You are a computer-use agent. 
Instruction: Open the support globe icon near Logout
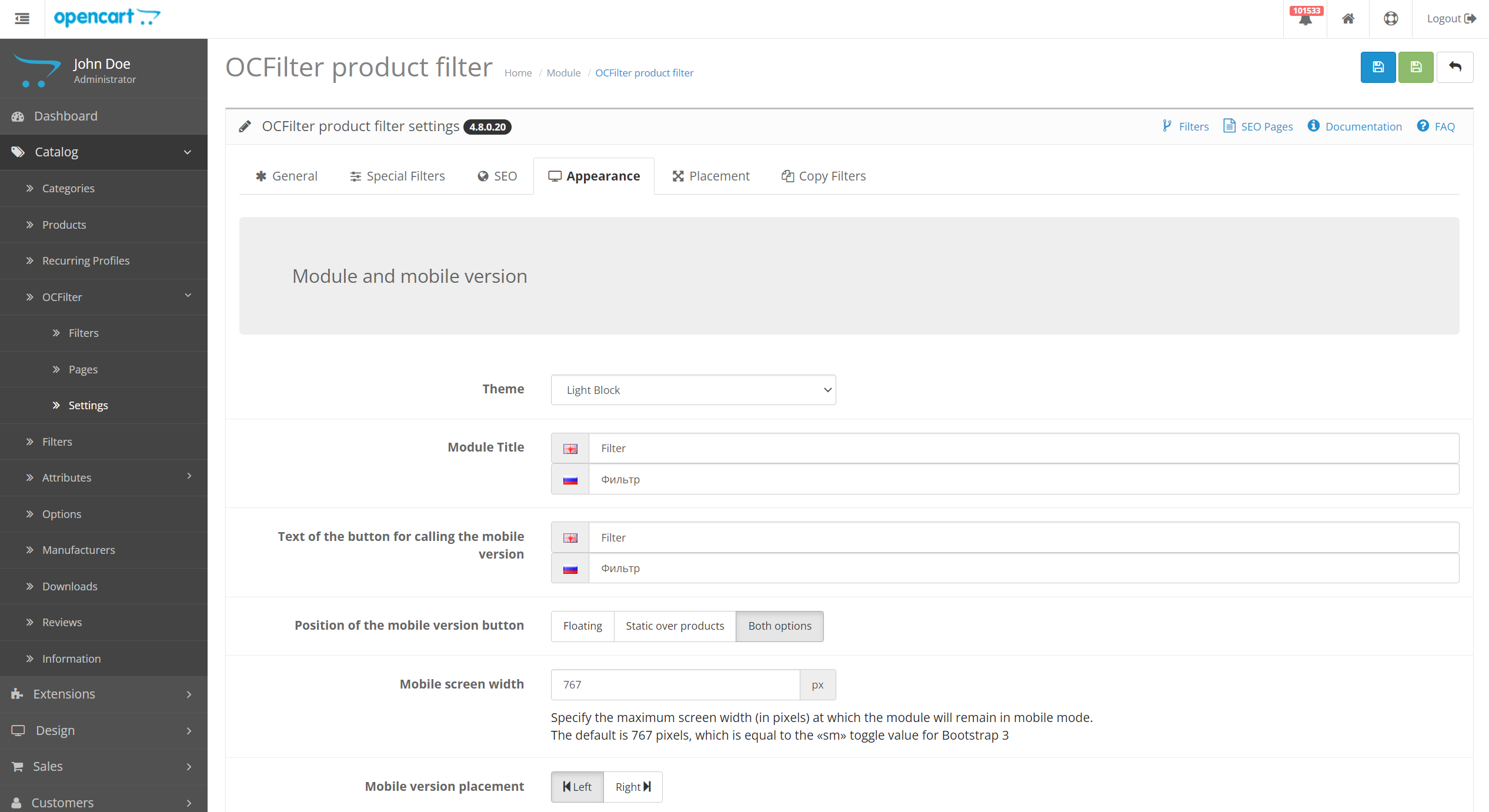pyautogui.click(x=1391, y=18)
